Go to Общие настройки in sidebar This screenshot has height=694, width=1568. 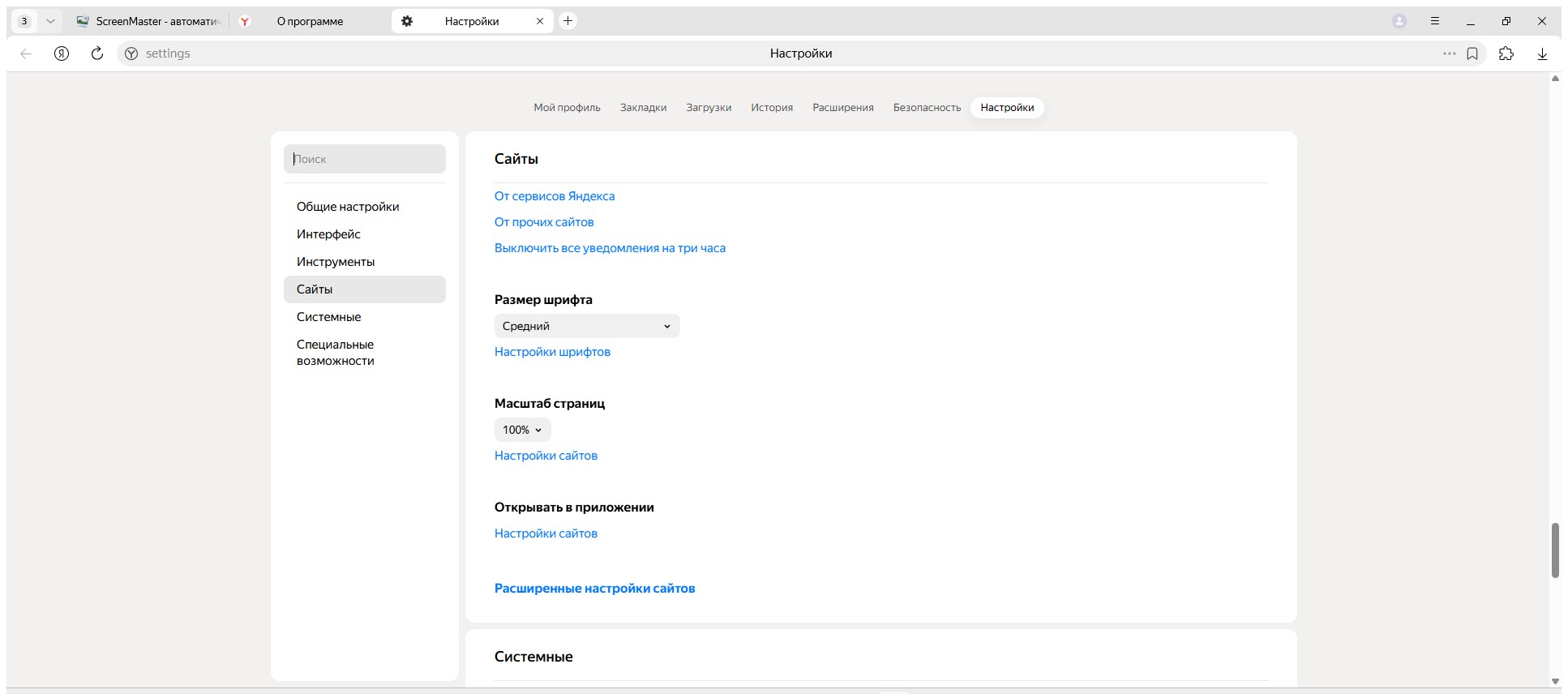coord(365,207)
